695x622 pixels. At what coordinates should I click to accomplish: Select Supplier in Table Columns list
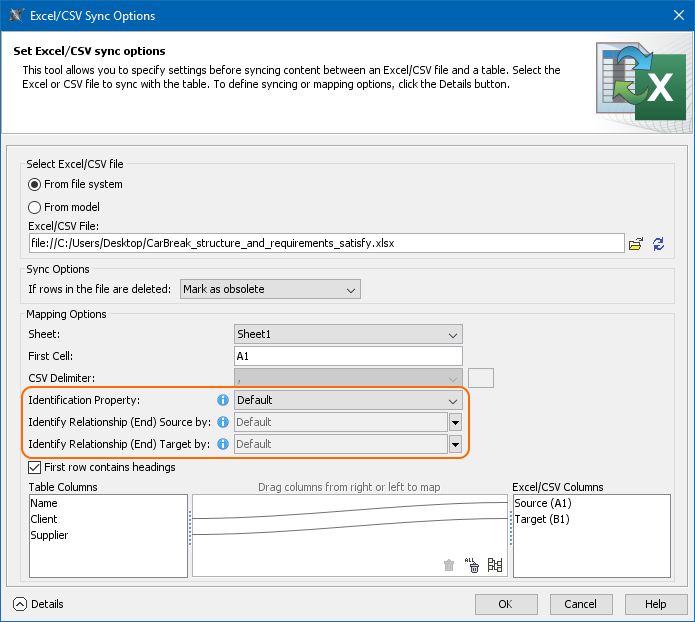pos(50,535)
